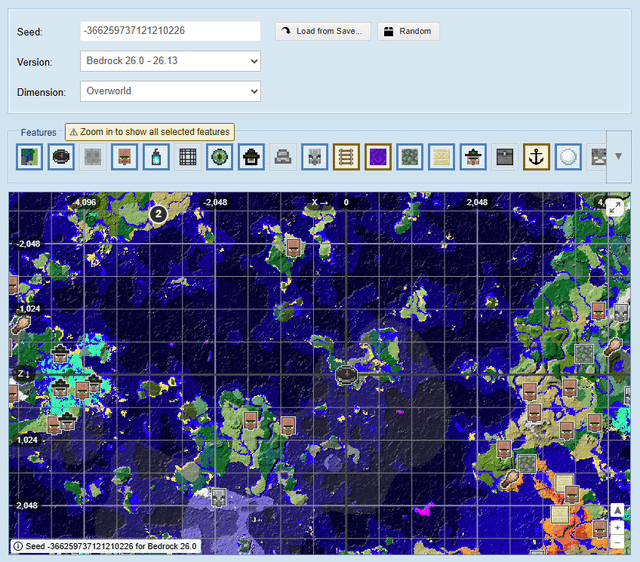Select the Dungeon spawner cage icon
Viewport: 640px width, 562px height.
(x=187, y=157)
